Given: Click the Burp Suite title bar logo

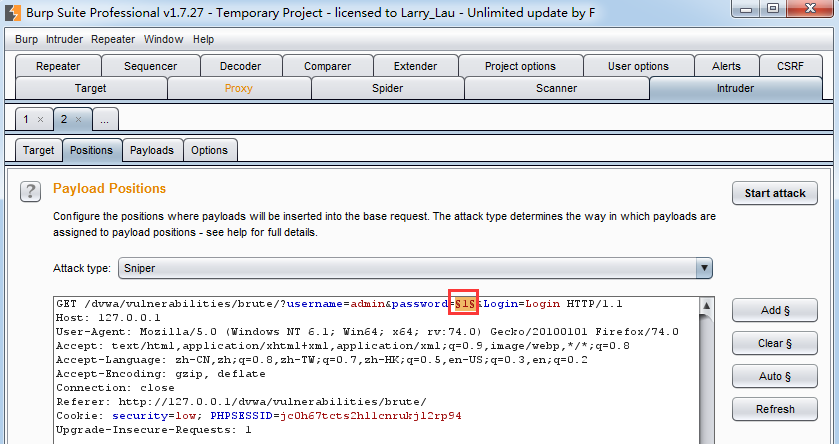Looking at the screenshot, I should (x=12, y=12).
